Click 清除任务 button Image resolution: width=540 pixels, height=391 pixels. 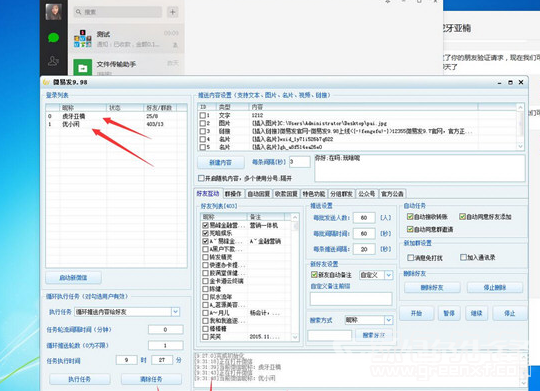pyautogui.click(x=151, y=379)
